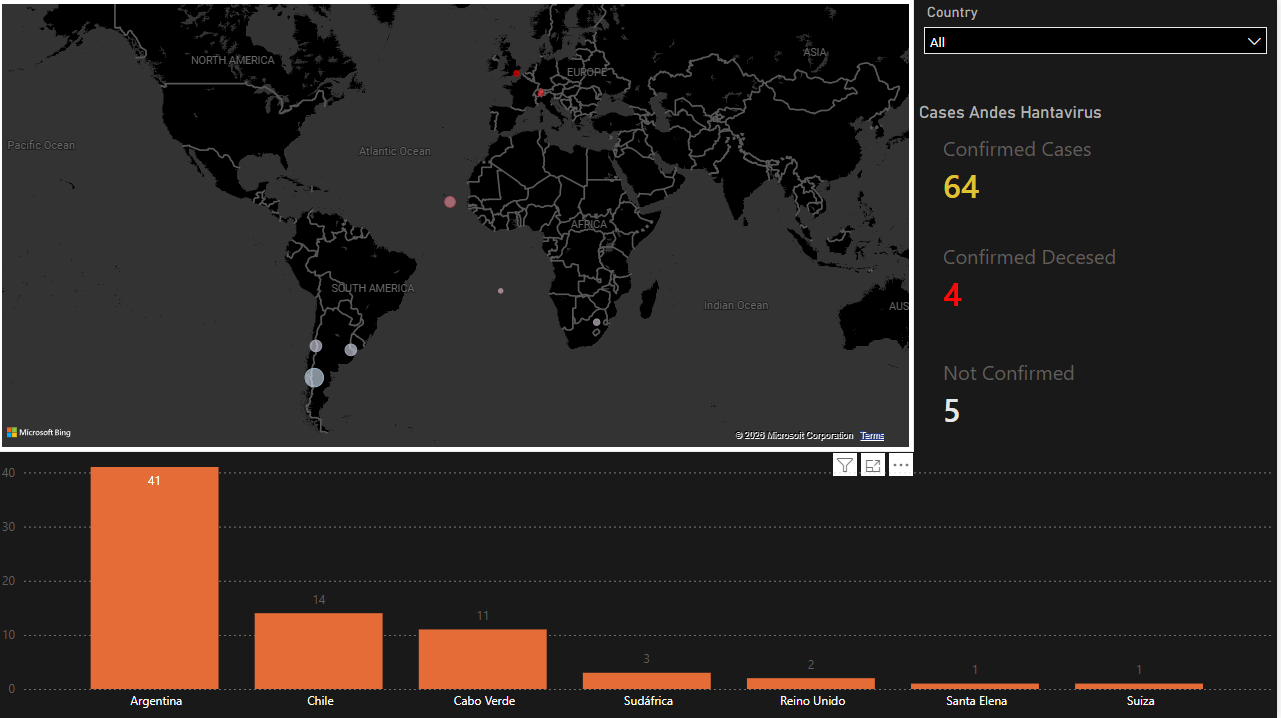Click the Confirmed Cases card label

coord(1017,149)
